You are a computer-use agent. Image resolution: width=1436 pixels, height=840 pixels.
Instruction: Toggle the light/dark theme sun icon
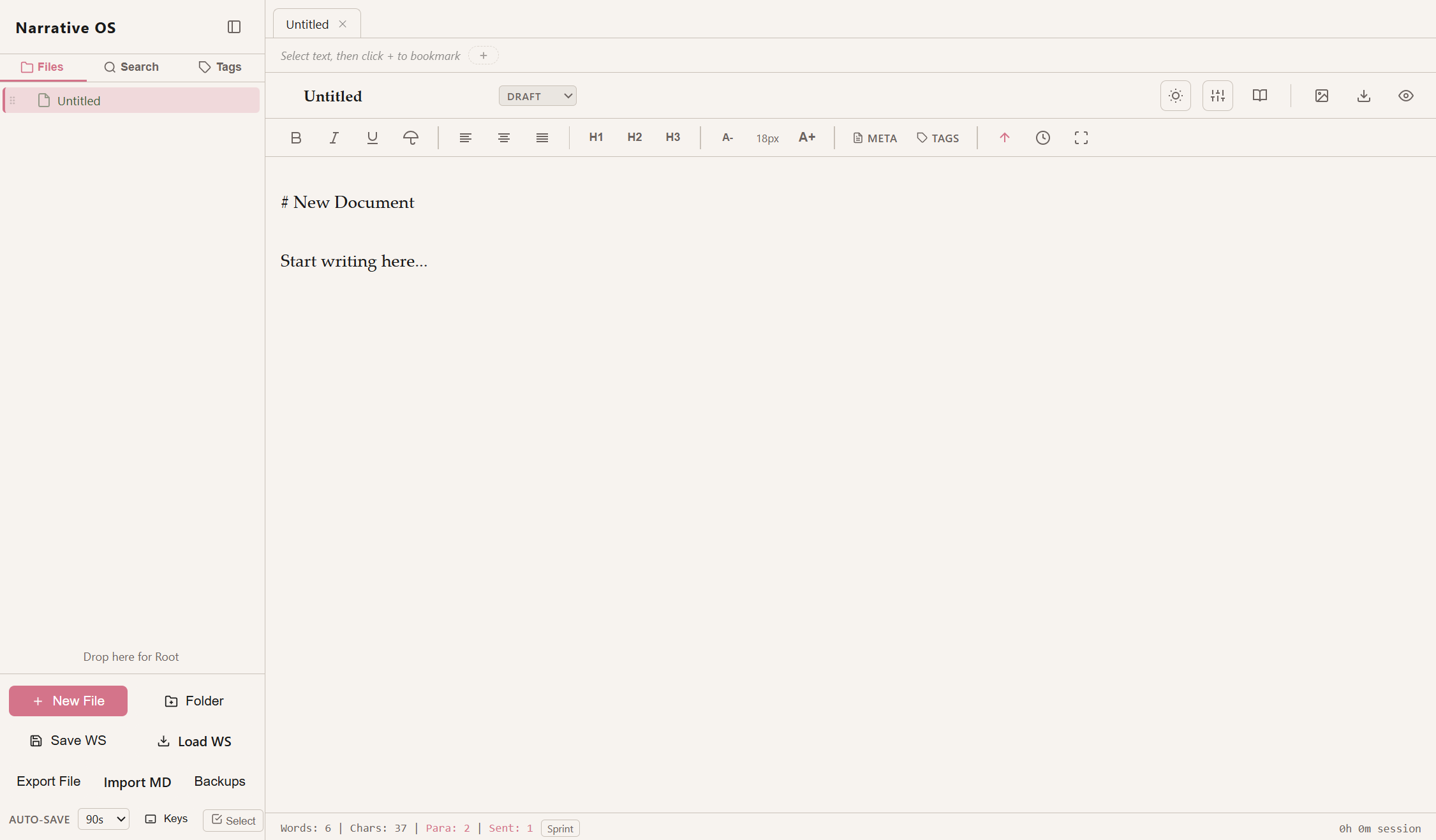1176,96
